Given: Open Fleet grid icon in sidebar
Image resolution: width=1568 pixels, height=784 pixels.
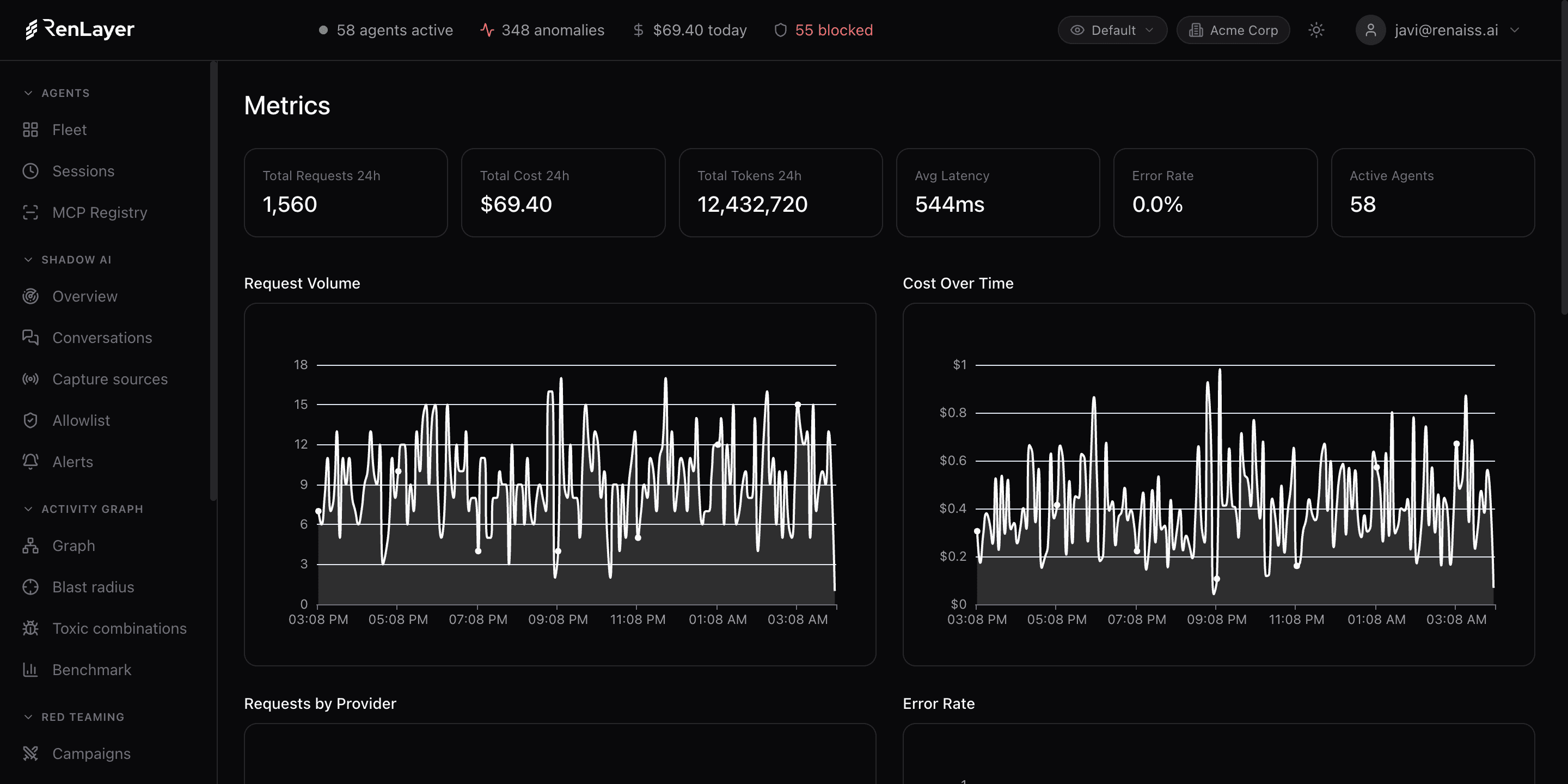Looking at the screenshot, I should coord(30,130).
